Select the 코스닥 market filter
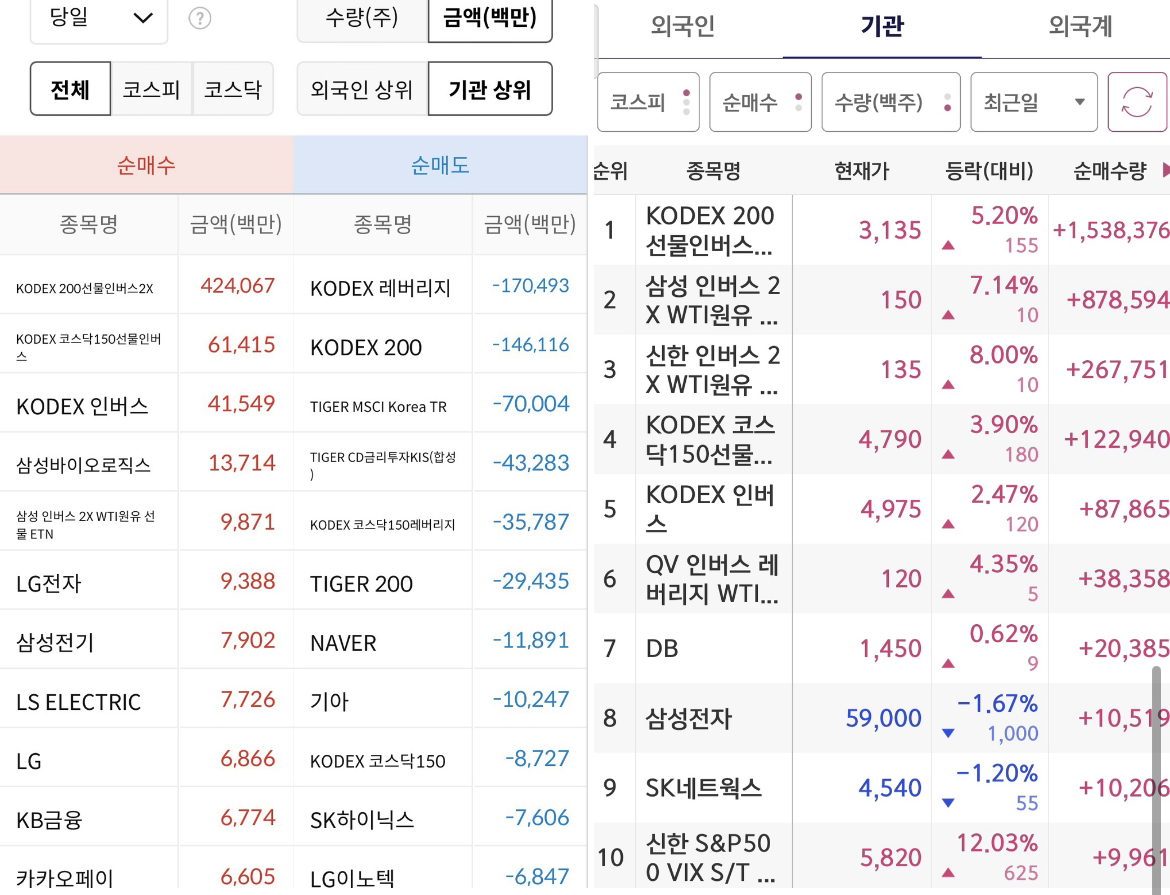Screen dimensions: 1170x895 coord(233,89)
